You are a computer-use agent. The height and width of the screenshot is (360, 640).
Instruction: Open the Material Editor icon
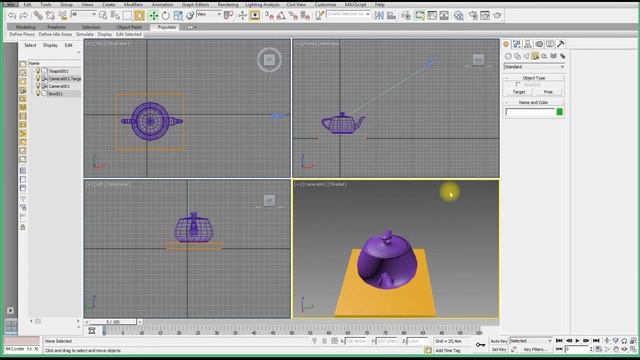click(459, 16)
